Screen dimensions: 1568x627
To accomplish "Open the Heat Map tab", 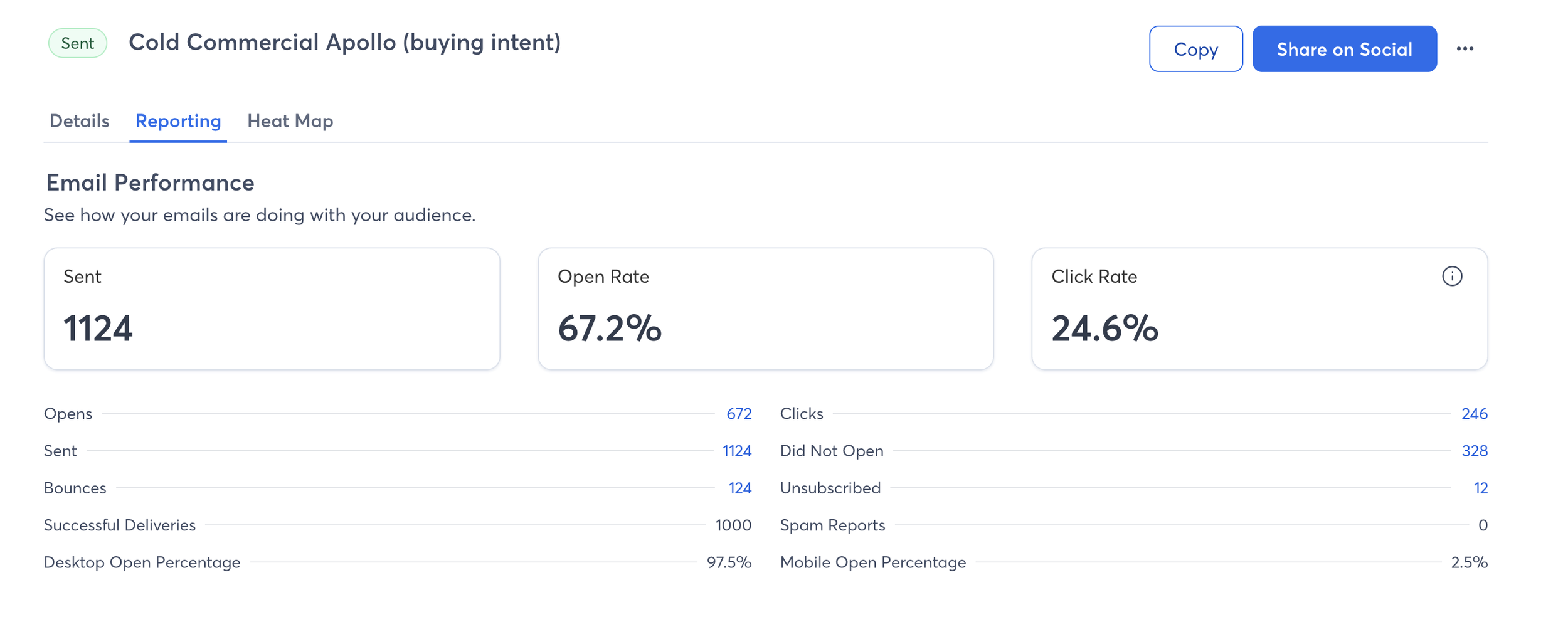I will point(290,121).
